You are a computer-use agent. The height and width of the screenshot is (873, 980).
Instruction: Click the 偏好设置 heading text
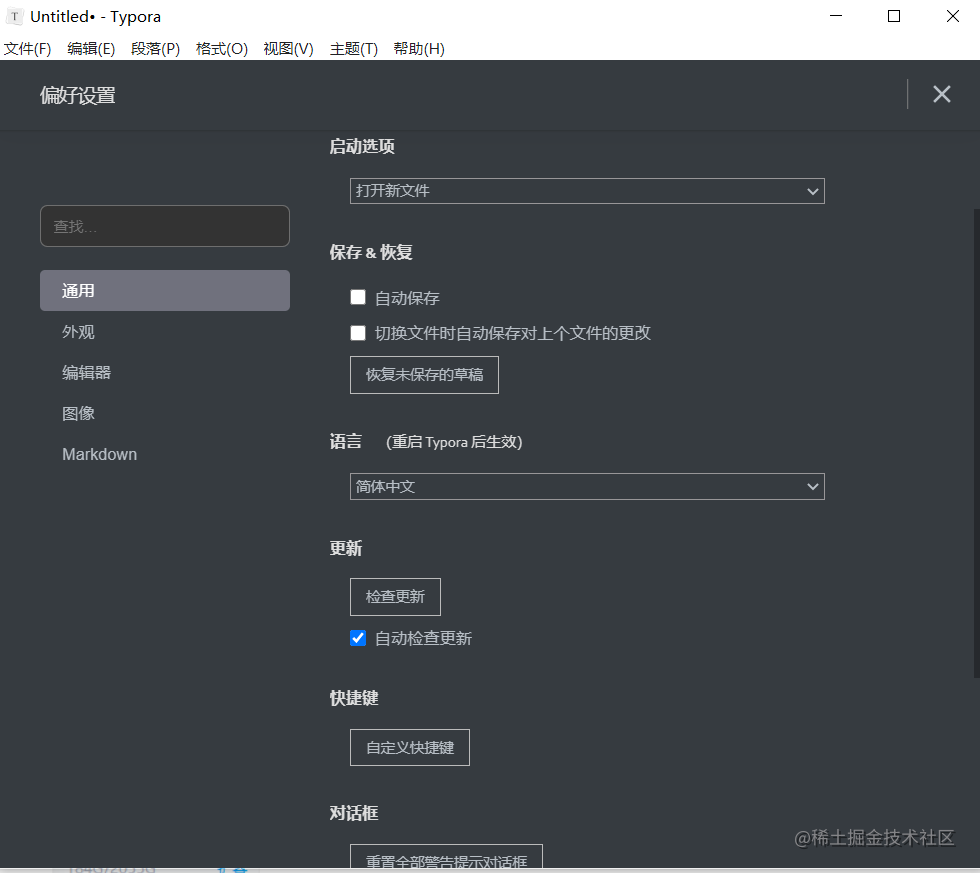coord(78,96)
